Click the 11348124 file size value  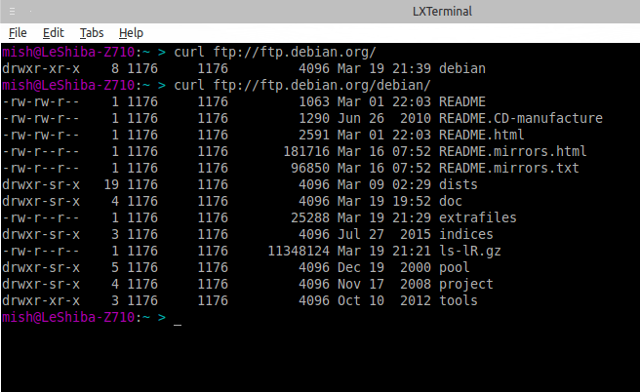(x=298, y=251)
